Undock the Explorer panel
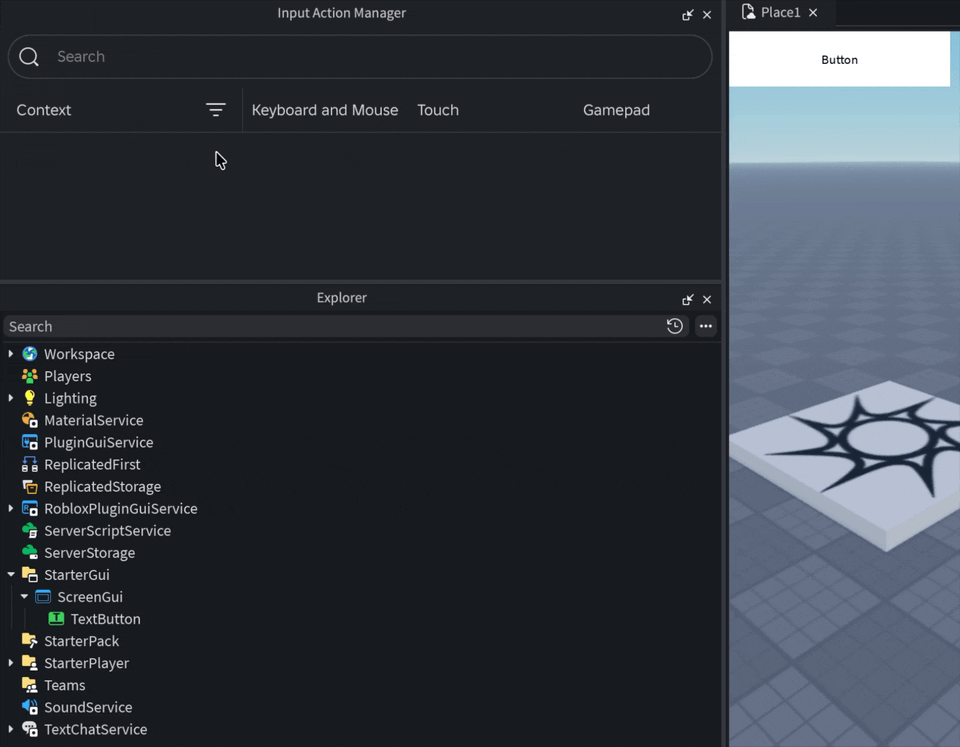This screenshot has width=960, height=747. coord(688,299)
